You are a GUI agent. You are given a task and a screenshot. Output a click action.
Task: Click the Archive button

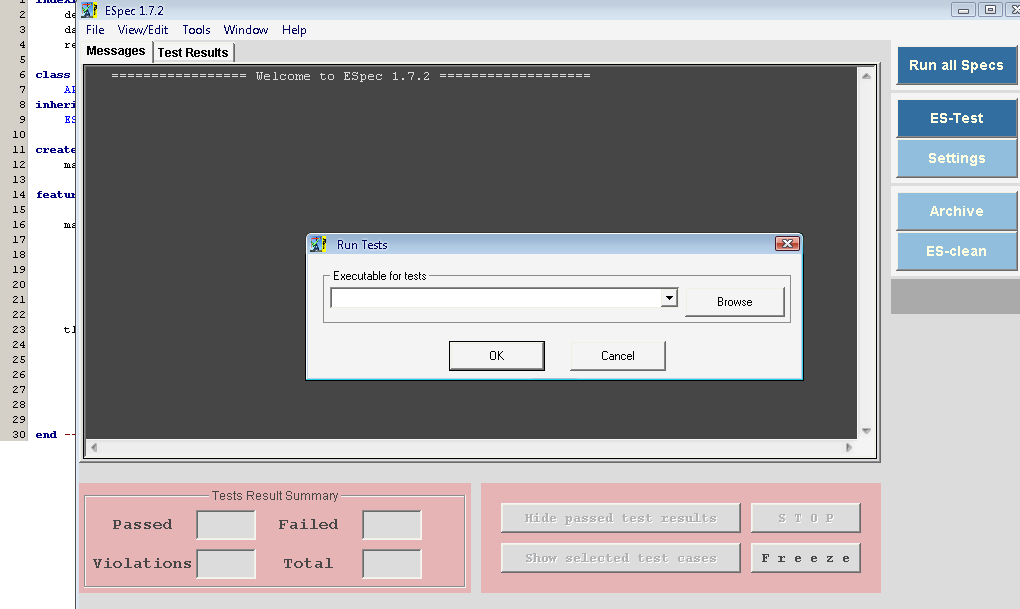tap(956, 211)
